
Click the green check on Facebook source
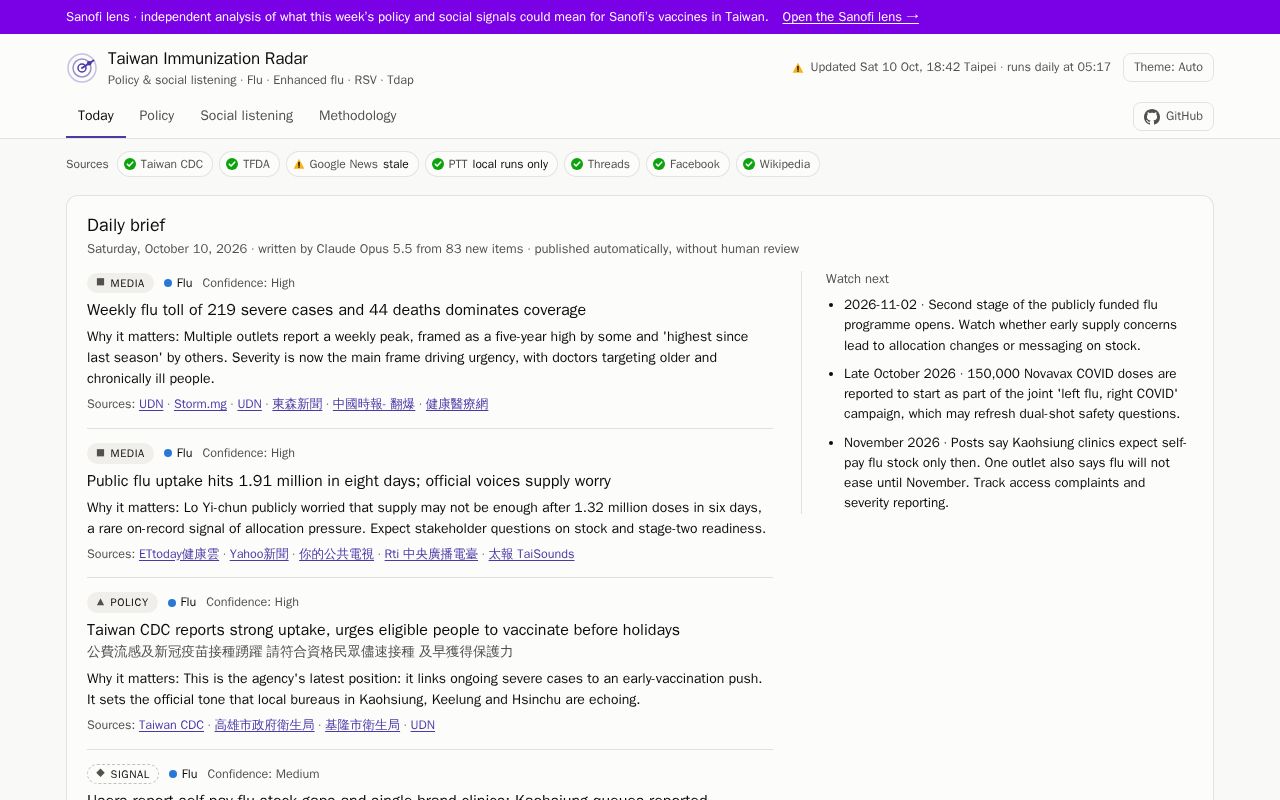(659, 164)
